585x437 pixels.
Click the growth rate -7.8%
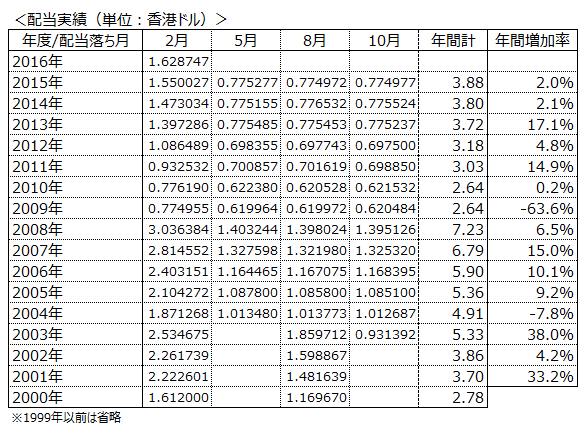click(551, 313)
